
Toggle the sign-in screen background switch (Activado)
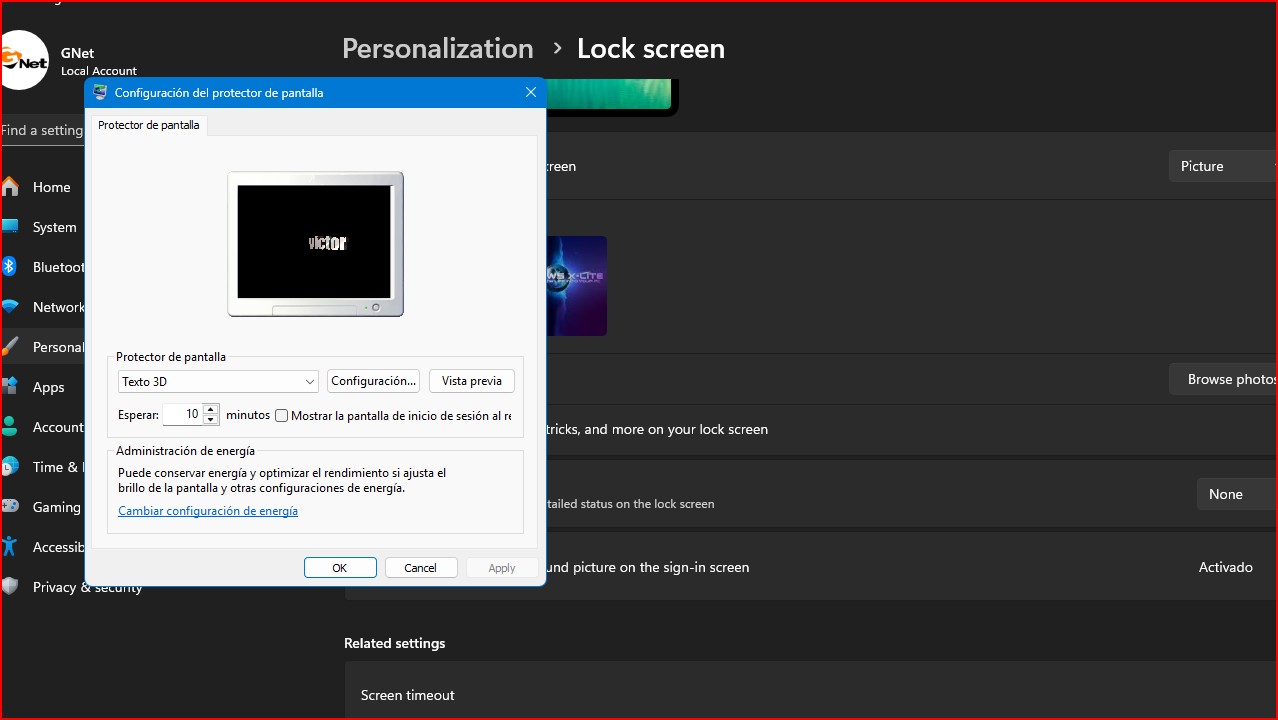coord(1225,567)
